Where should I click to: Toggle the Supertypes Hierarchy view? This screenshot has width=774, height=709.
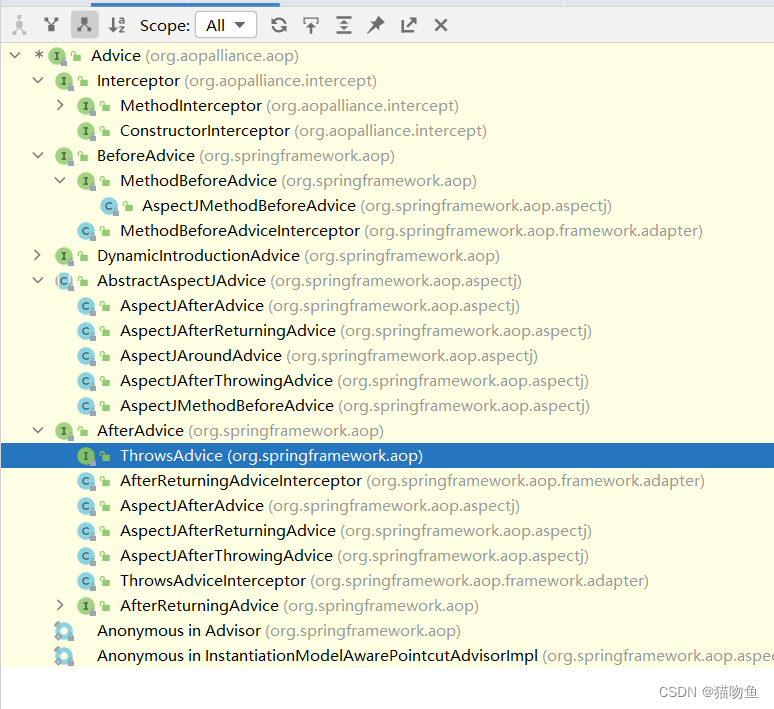click(52, 25)
